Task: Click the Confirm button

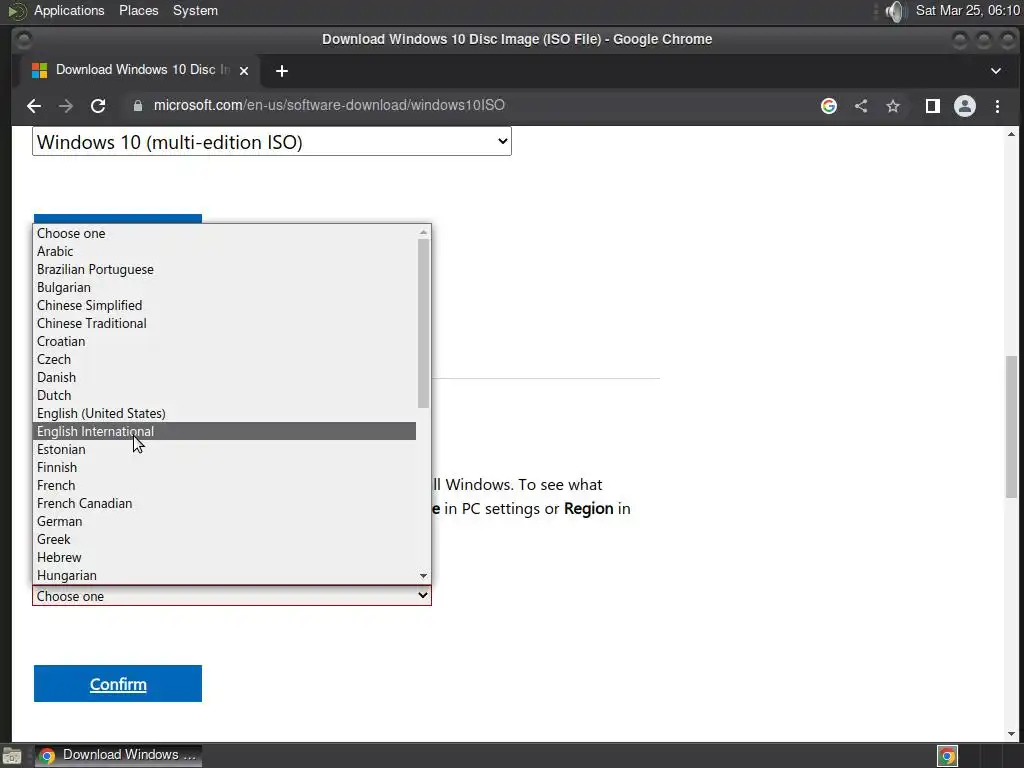Action: coord(118,684)
